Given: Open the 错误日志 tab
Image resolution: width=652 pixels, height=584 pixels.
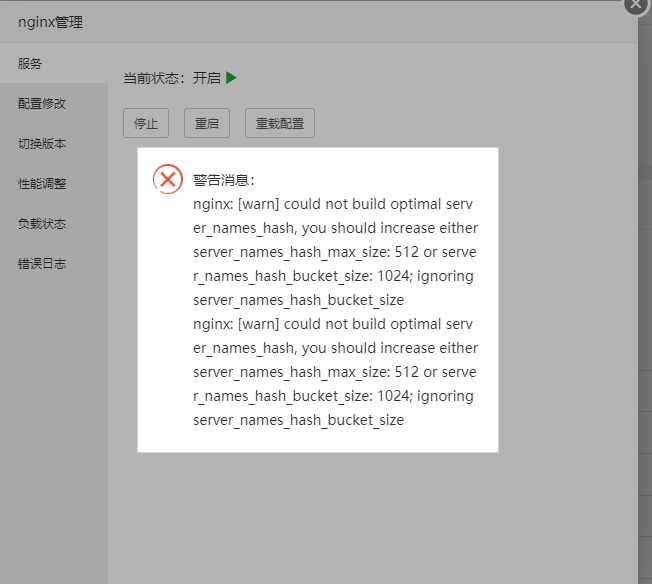Looking at the screenshot, I should pyautogui.click(x=54, y=263).
